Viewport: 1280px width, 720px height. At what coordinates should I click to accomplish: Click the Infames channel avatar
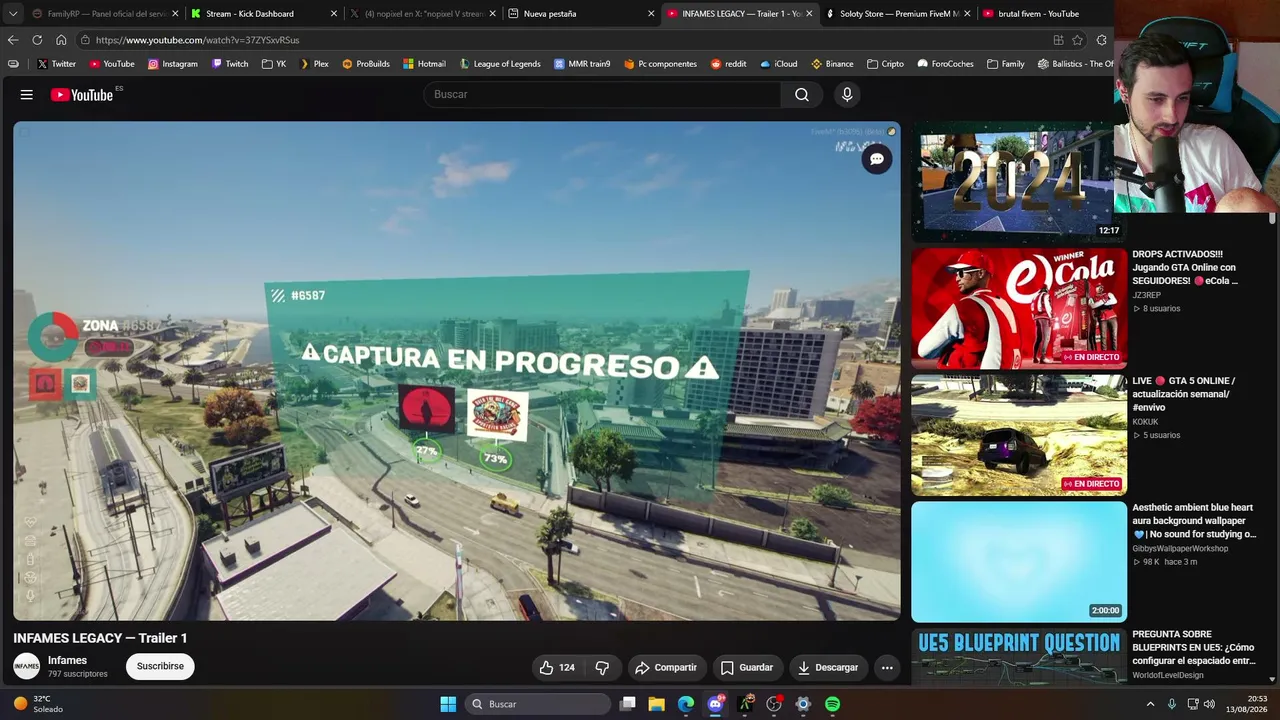[x=27, y=666]
